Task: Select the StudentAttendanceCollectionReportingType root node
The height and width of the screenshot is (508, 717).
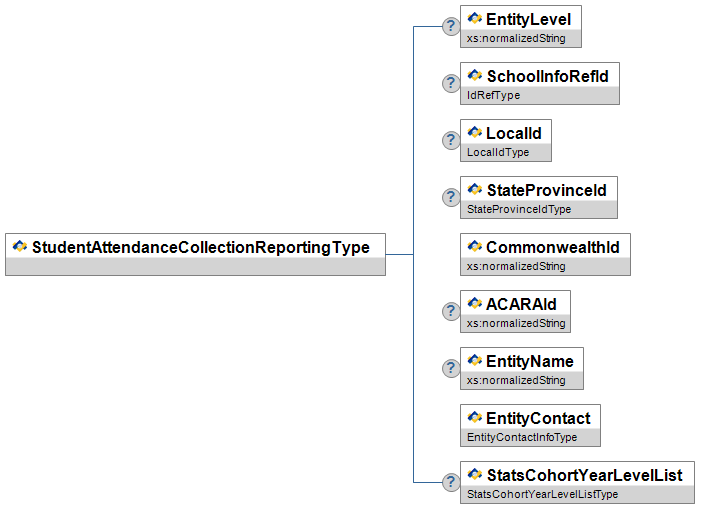Action: point(200,247)
